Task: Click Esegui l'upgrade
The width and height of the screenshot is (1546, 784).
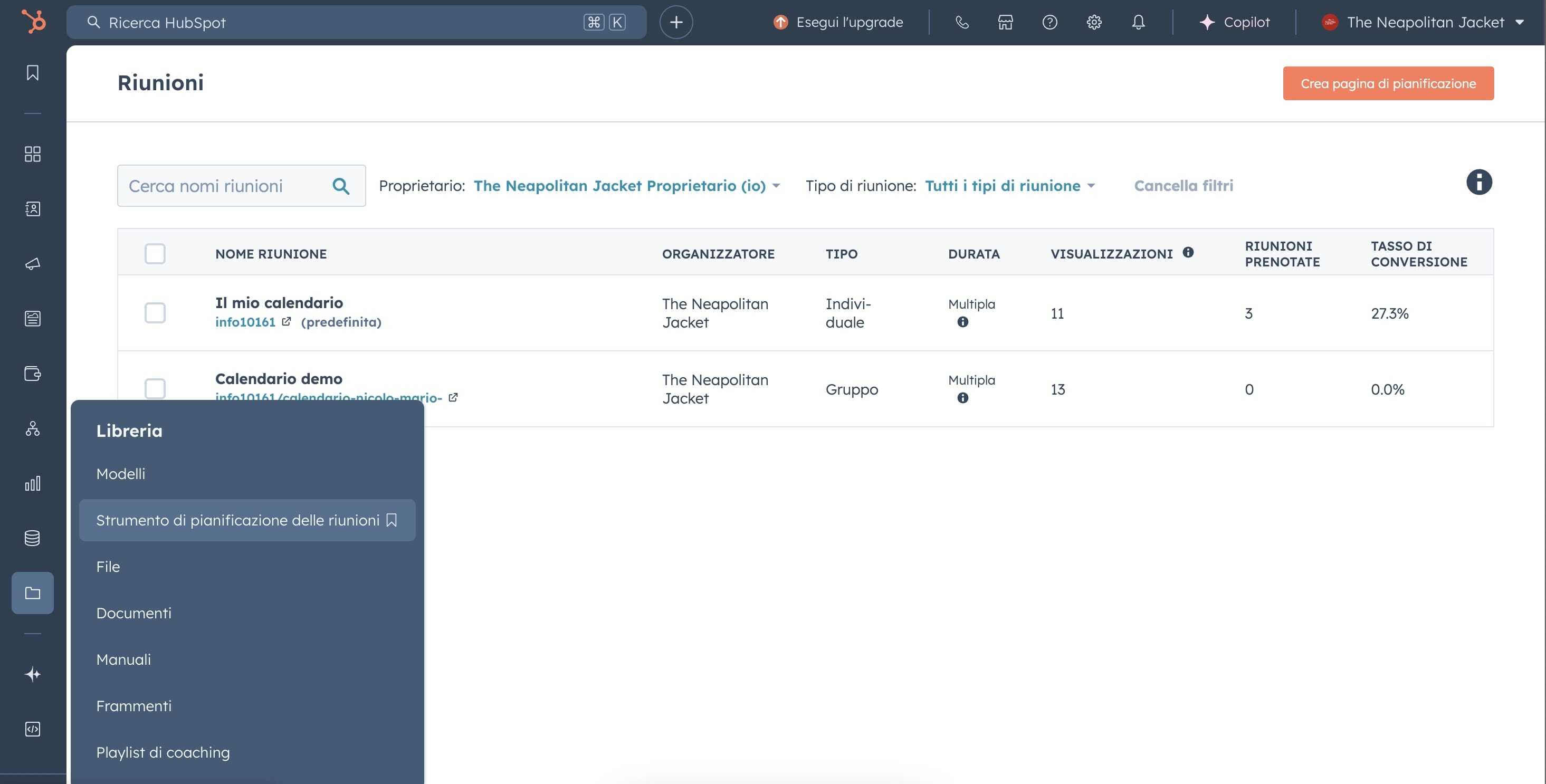Action: click(x=838, y=22)
